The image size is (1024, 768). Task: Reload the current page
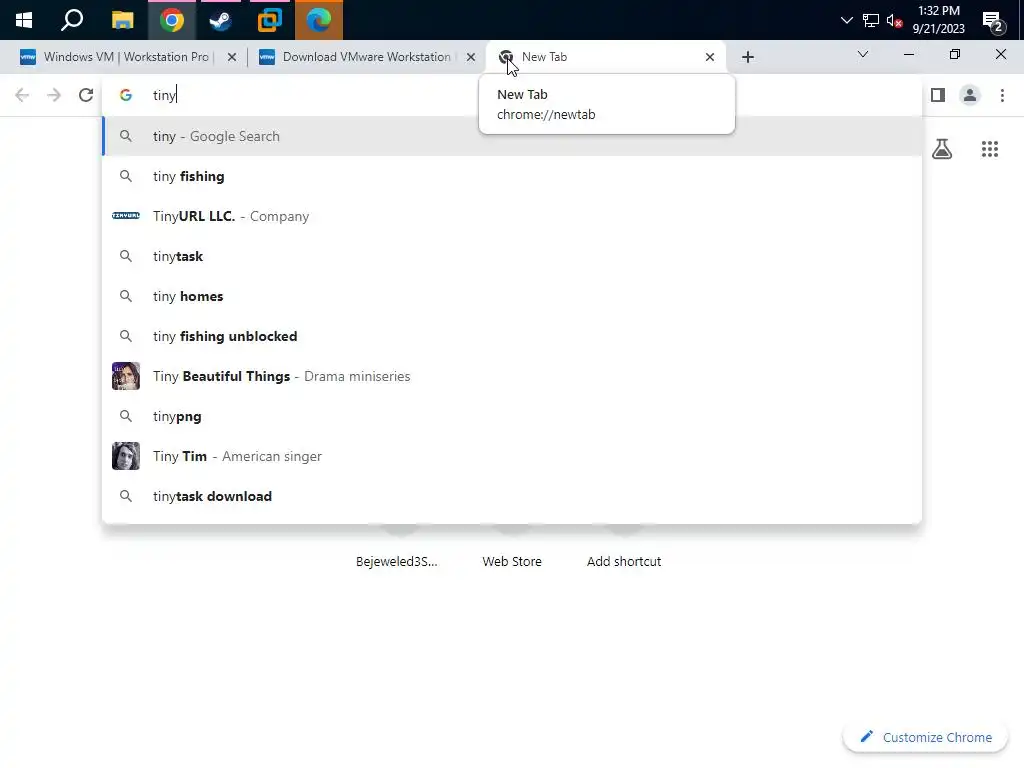pyautogui.click(x=86, y=95)
